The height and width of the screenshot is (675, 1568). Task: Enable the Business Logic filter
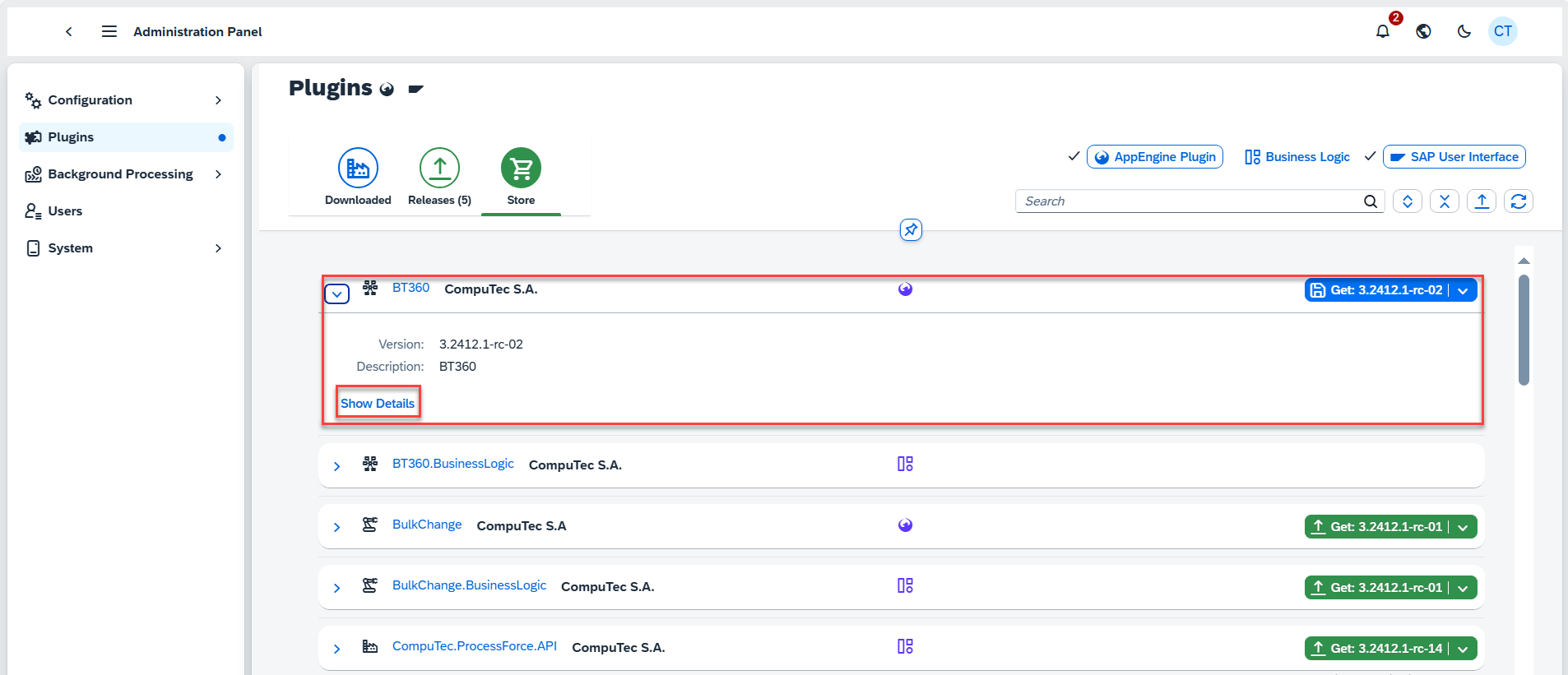1297,157
